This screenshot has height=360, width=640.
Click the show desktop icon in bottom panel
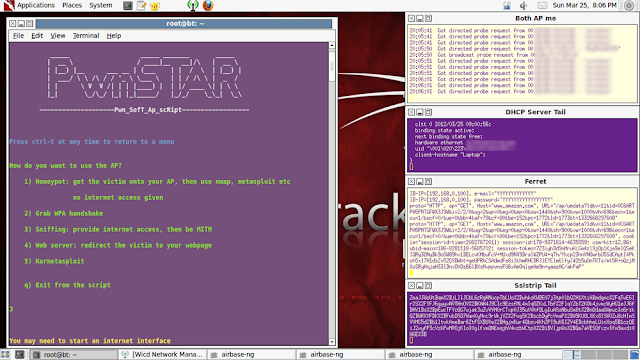click(5, 355)
